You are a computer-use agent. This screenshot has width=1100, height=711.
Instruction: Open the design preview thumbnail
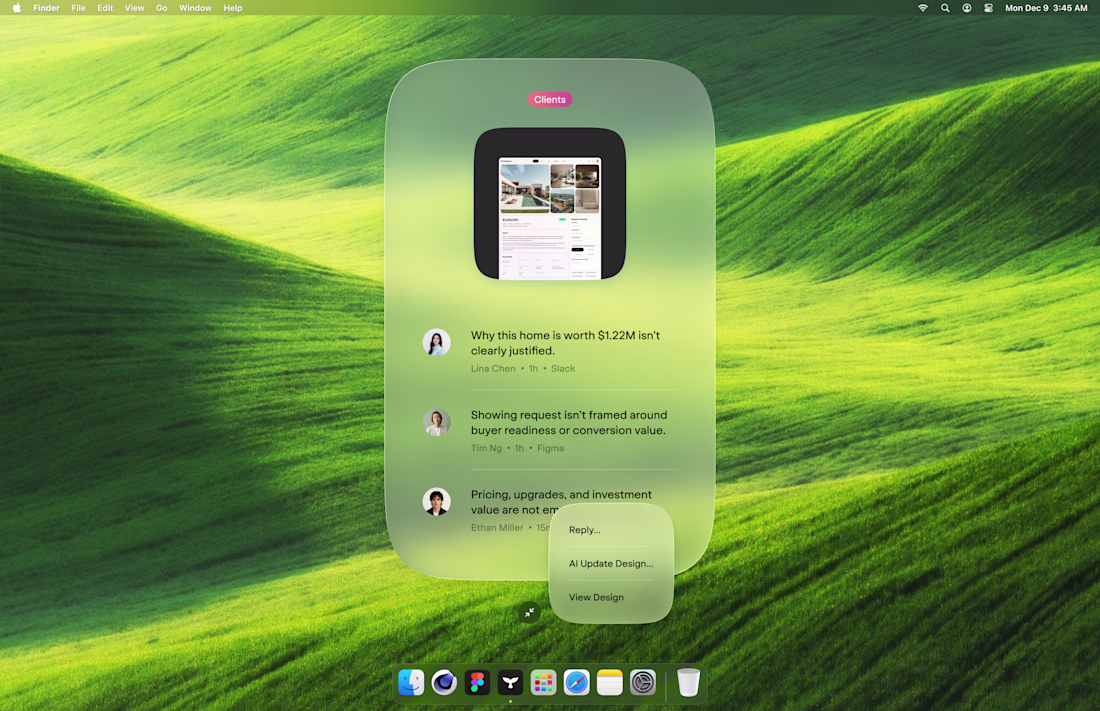click(549, 204)
